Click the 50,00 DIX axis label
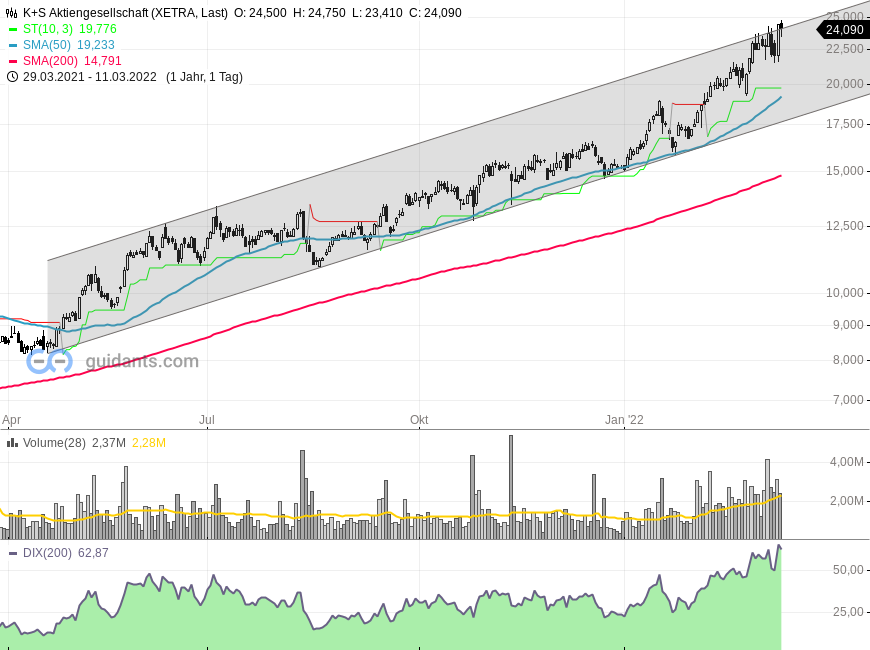870x650 pixels. 848,570
